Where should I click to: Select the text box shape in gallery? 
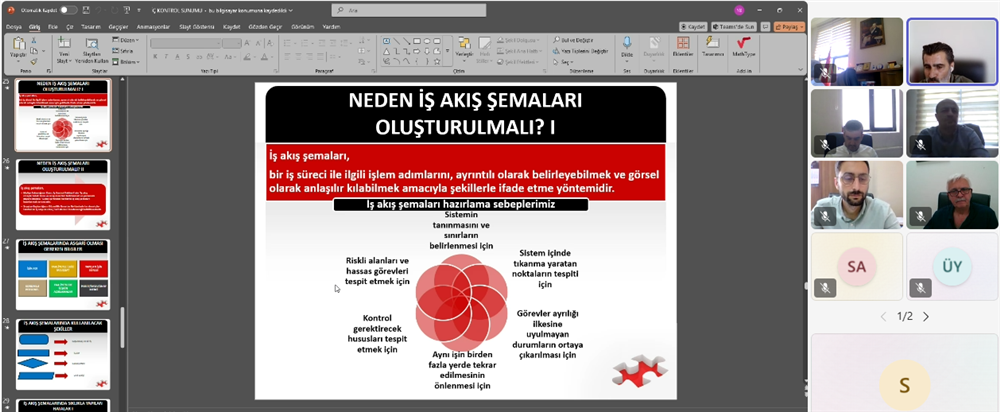(x=386, y=41)
